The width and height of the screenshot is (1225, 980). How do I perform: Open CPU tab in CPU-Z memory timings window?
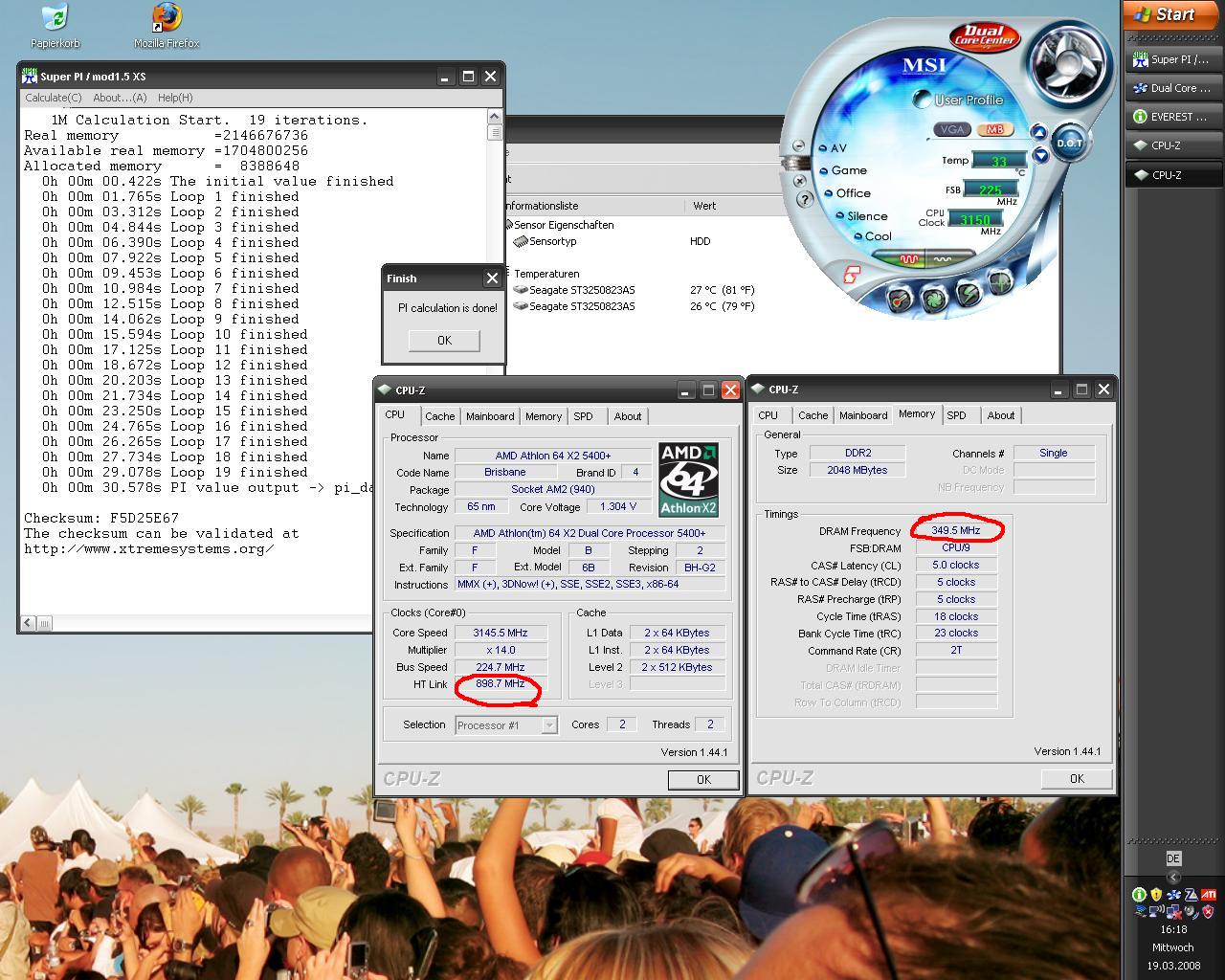click(768, 415)
